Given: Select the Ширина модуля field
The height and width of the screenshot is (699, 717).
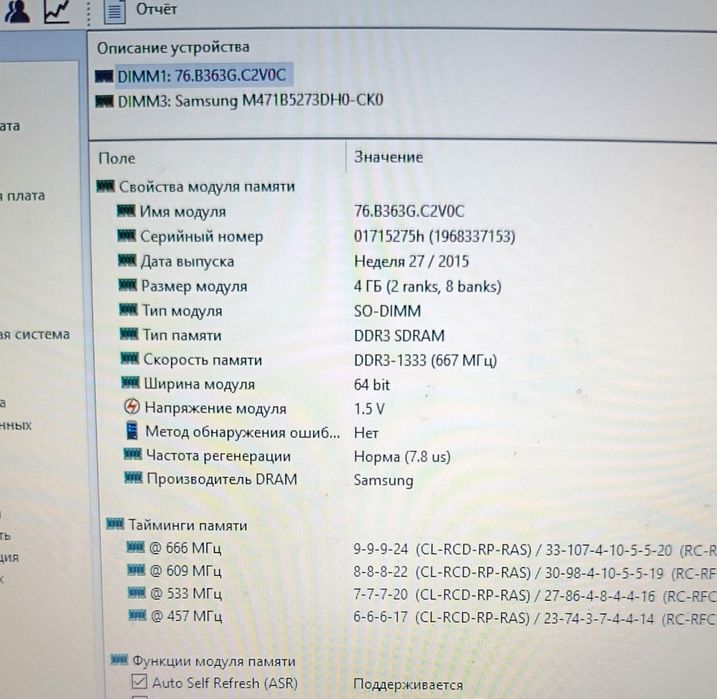Looking at the screenshot, I should (199, 384).
